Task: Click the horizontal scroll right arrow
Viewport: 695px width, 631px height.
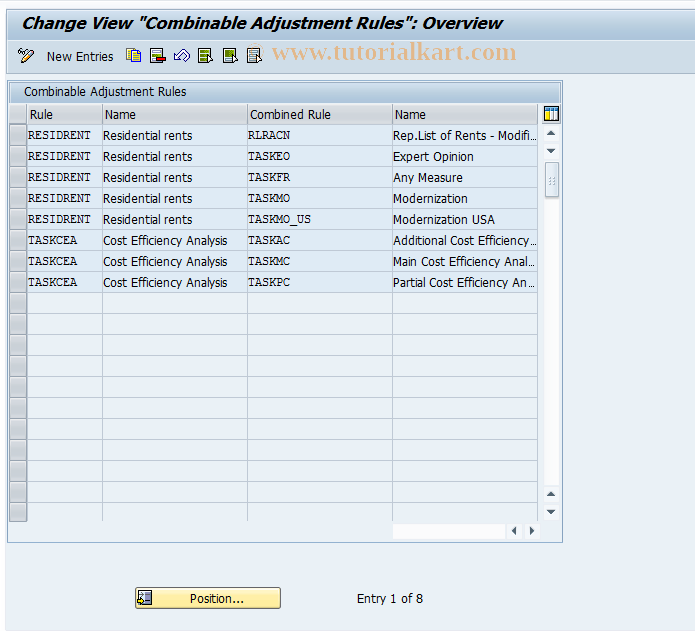Action: (x=532, y=530)
